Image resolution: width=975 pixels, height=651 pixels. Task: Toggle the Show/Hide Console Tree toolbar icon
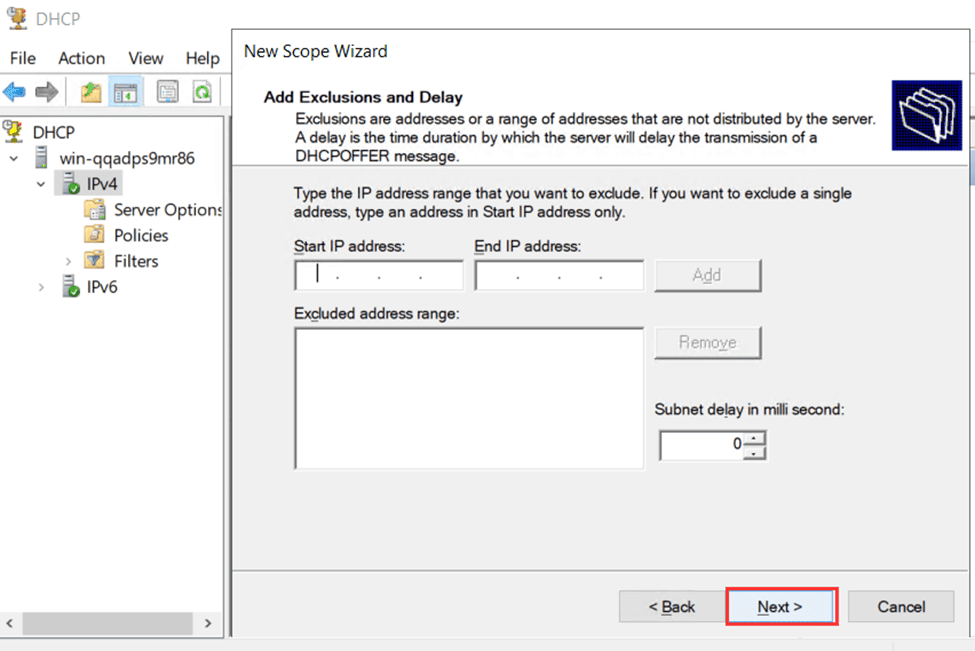(x=125, y=91)
